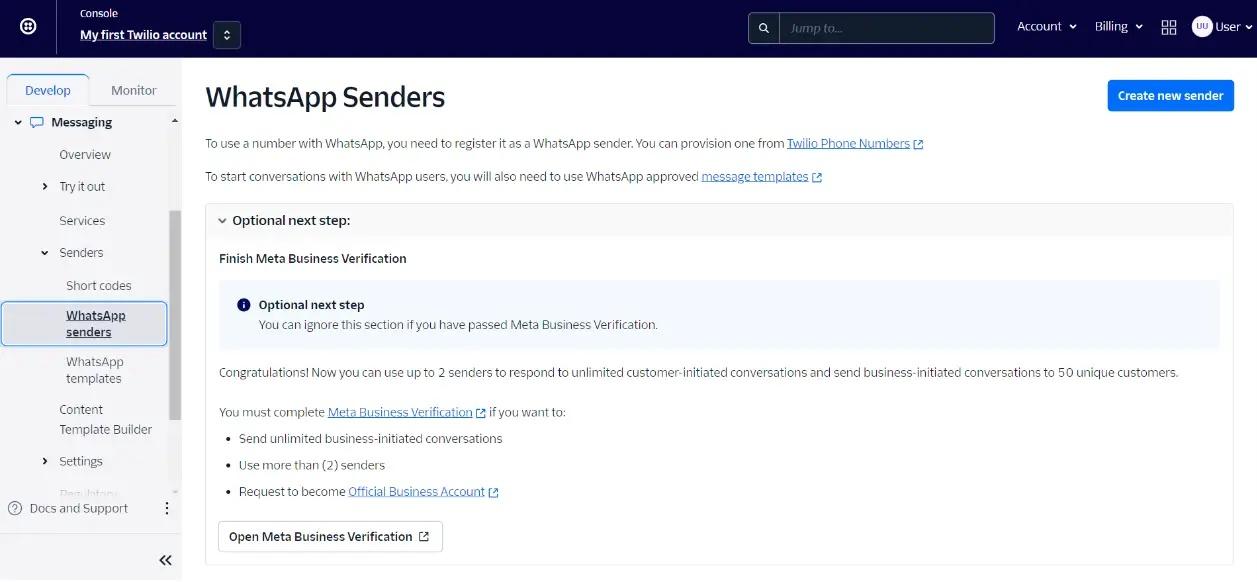Screen dimensions: 1257x582
Task: Click the Jump to search field
Action: (885, 27)
